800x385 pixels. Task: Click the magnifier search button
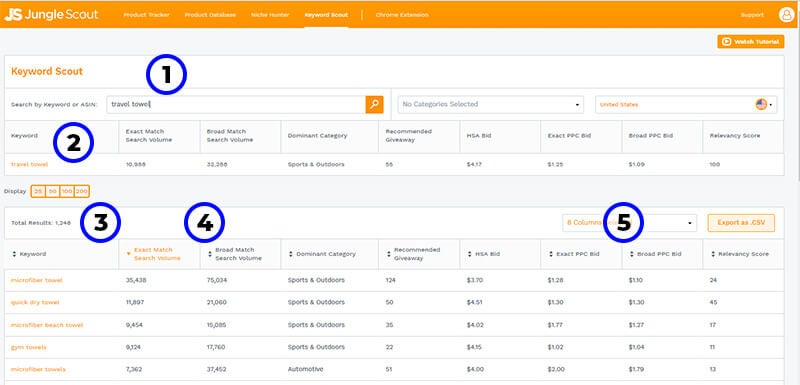(374, 105)
